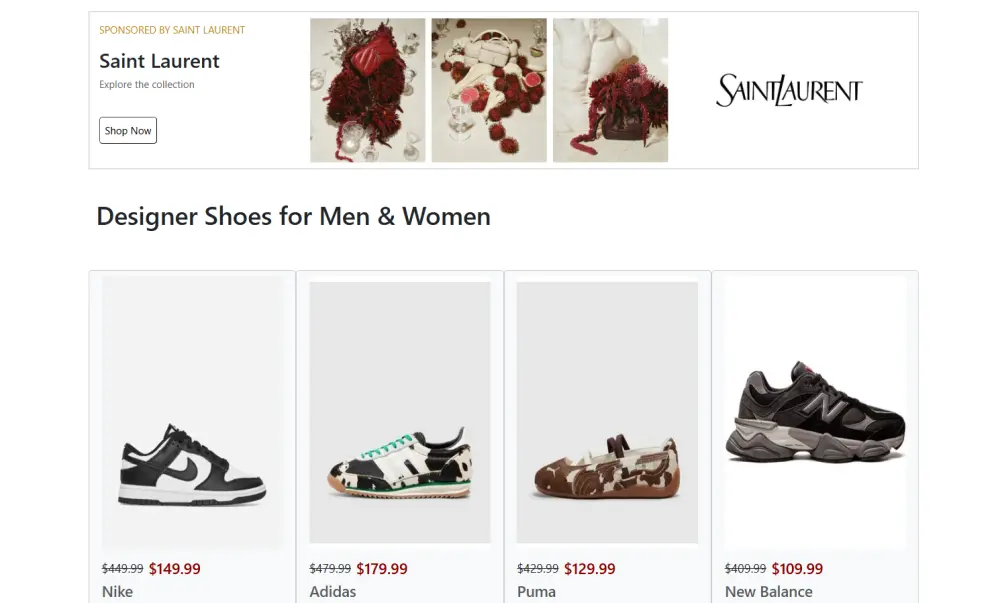Open the Adidas product title

click(333, 592)
